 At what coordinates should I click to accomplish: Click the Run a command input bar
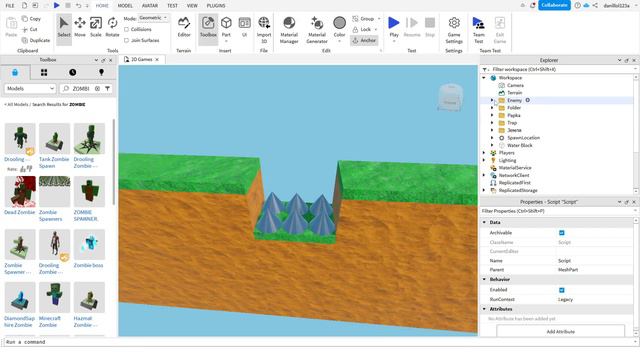click(318, 342)
